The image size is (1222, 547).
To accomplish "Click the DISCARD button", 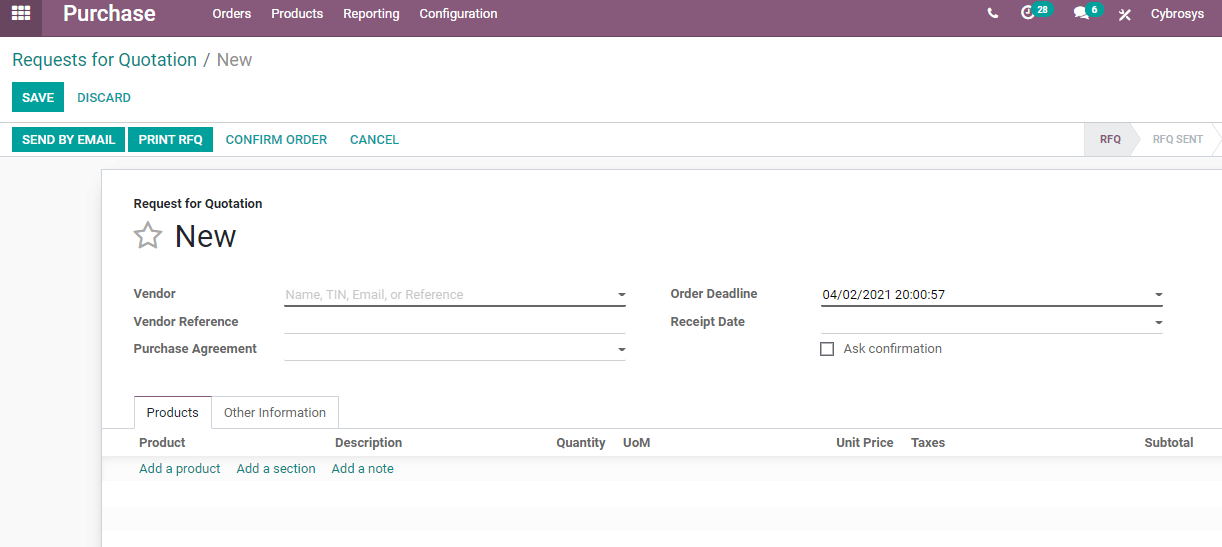I will [x=104, y=97].
